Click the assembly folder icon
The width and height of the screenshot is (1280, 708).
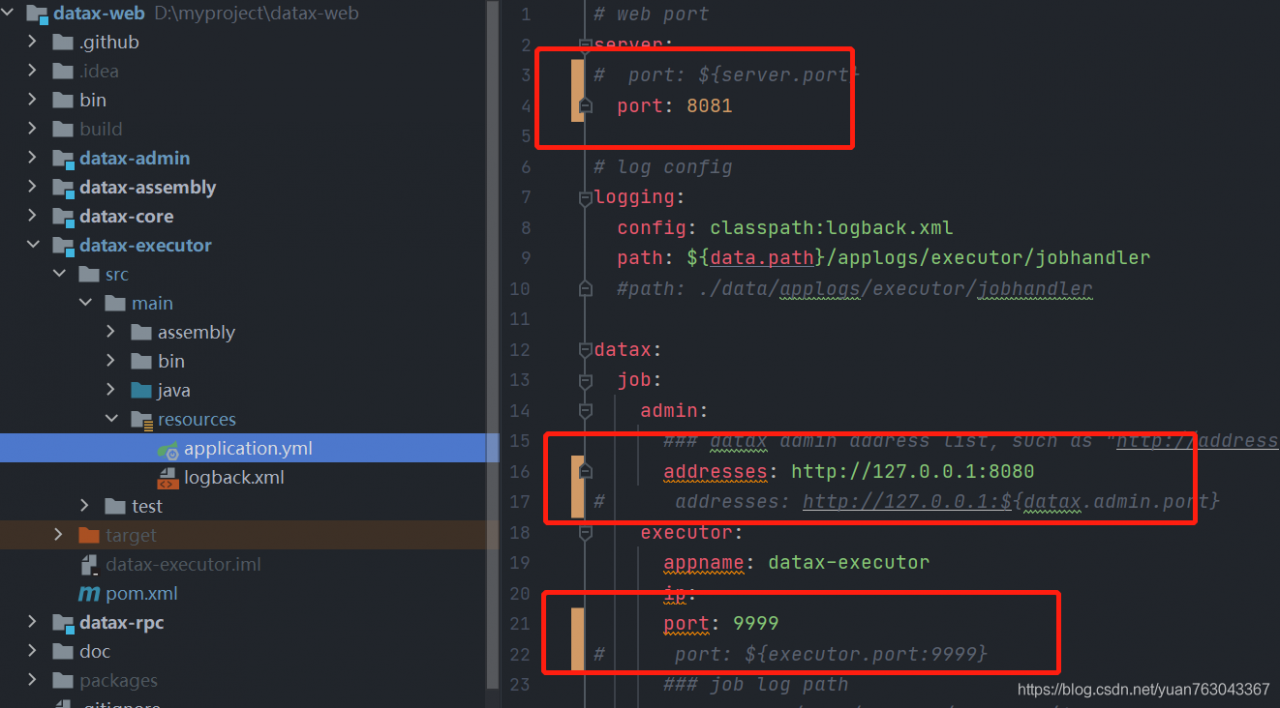(x=141, y=332)
